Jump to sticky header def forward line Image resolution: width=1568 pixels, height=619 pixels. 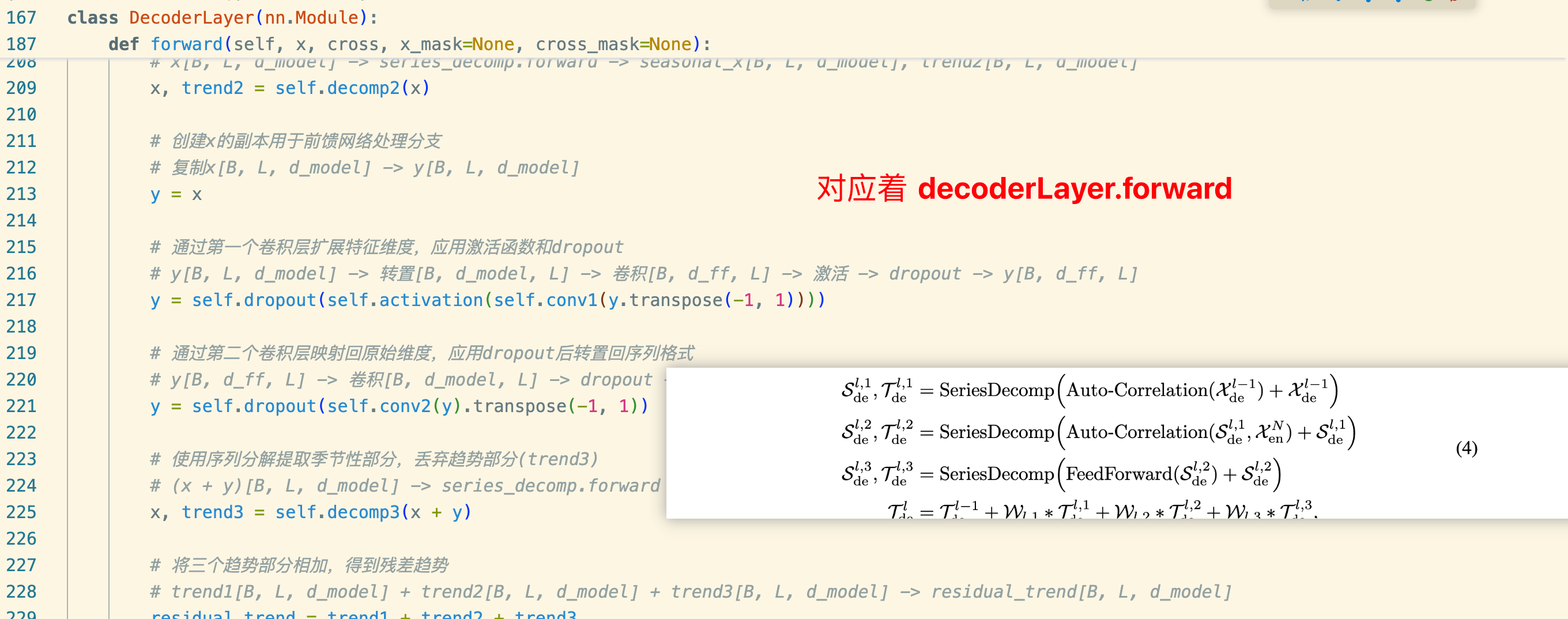tap(409, 44)
